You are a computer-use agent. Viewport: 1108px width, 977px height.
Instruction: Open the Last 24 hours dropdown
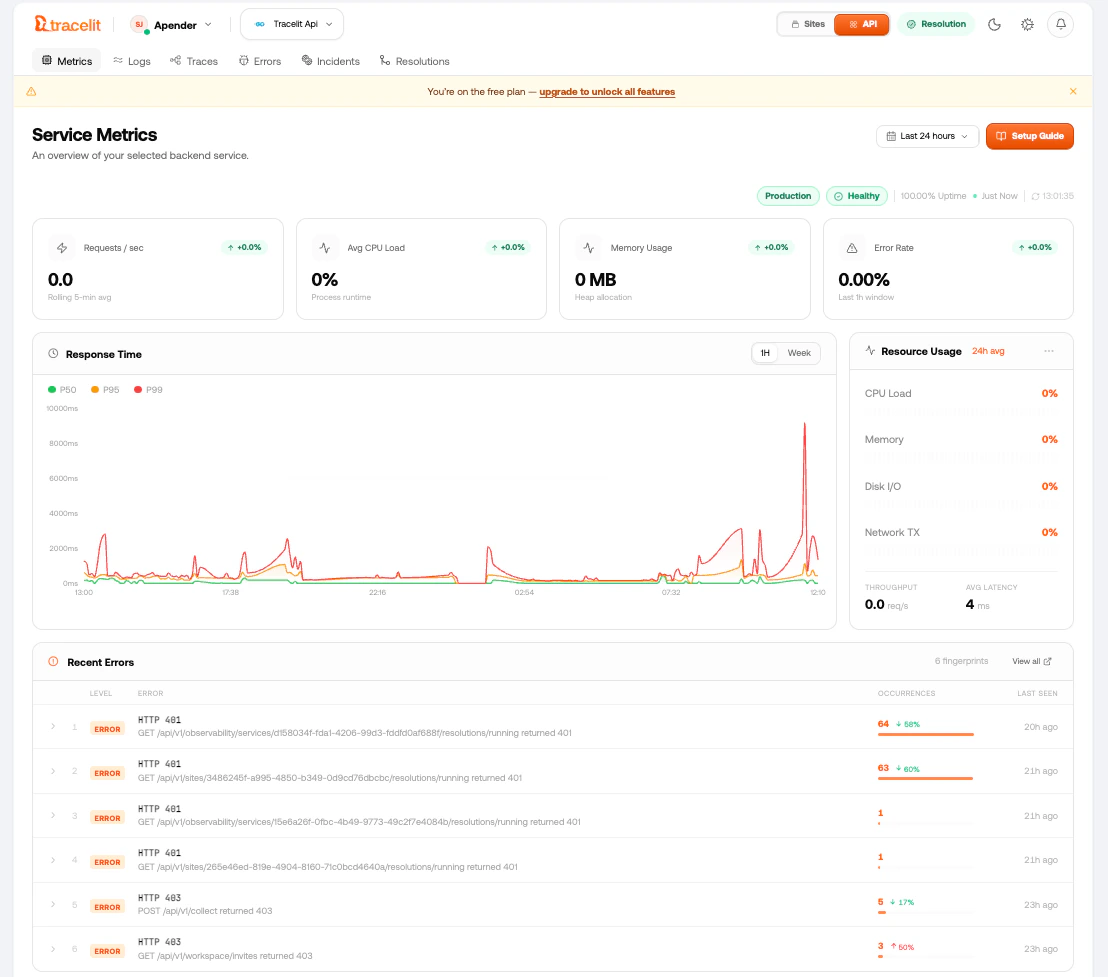tap(927, 136)
